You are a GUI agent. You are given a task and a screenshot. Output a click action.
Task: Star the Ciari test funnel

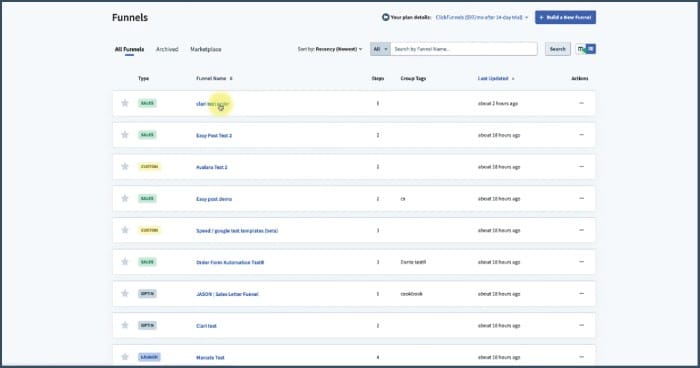pos(125,325)
